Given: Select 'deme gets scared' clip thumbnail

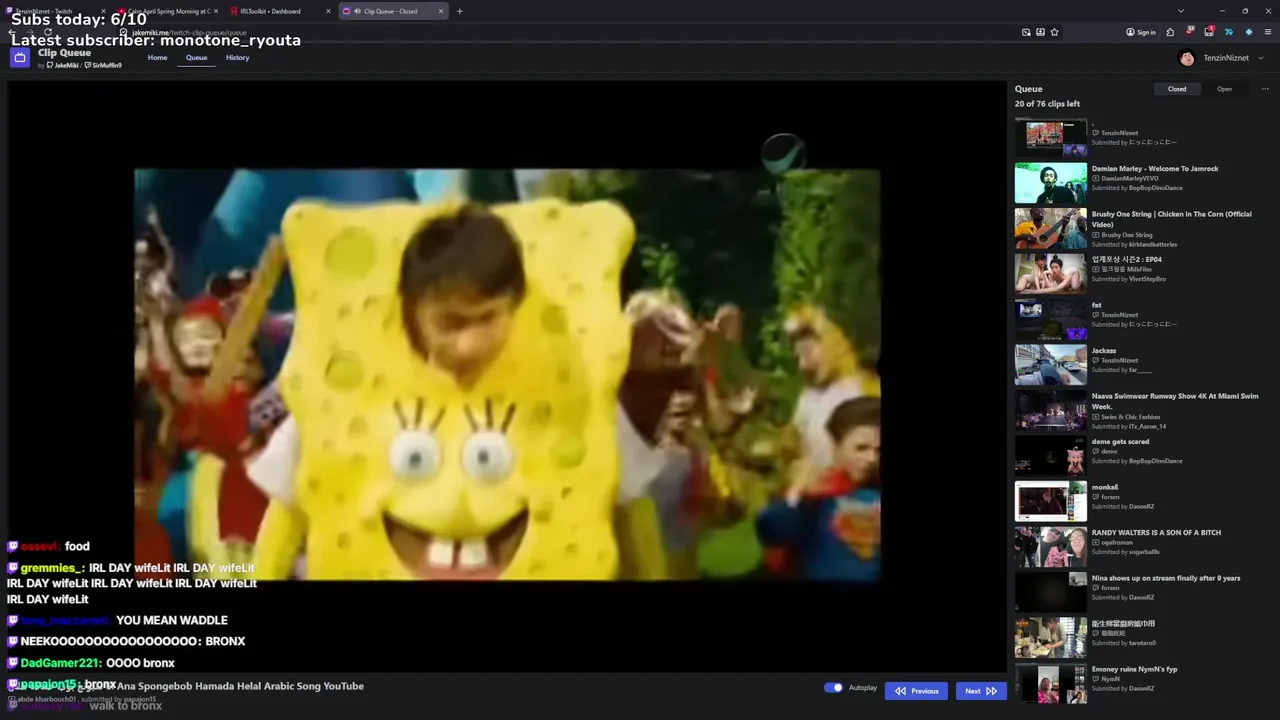Looking at the screenshot, I should pyautogui.click(x=1050, y=456).
